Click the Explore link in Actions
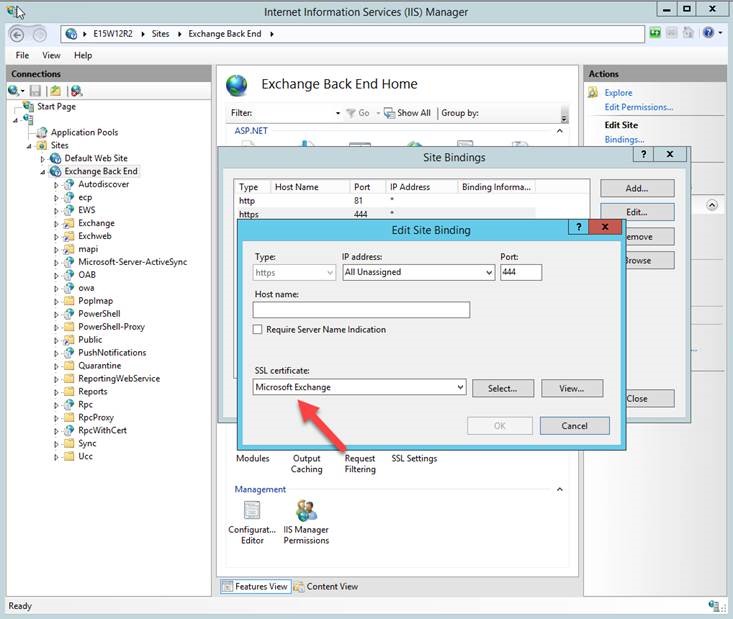Screen dimensions: 733x619 point(618,93)
